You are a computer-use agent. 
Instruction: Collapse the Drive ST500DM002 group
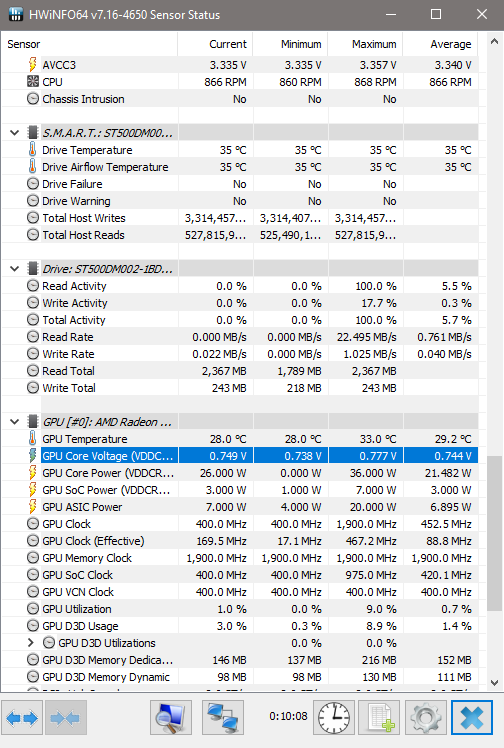(x=14, y=269)
